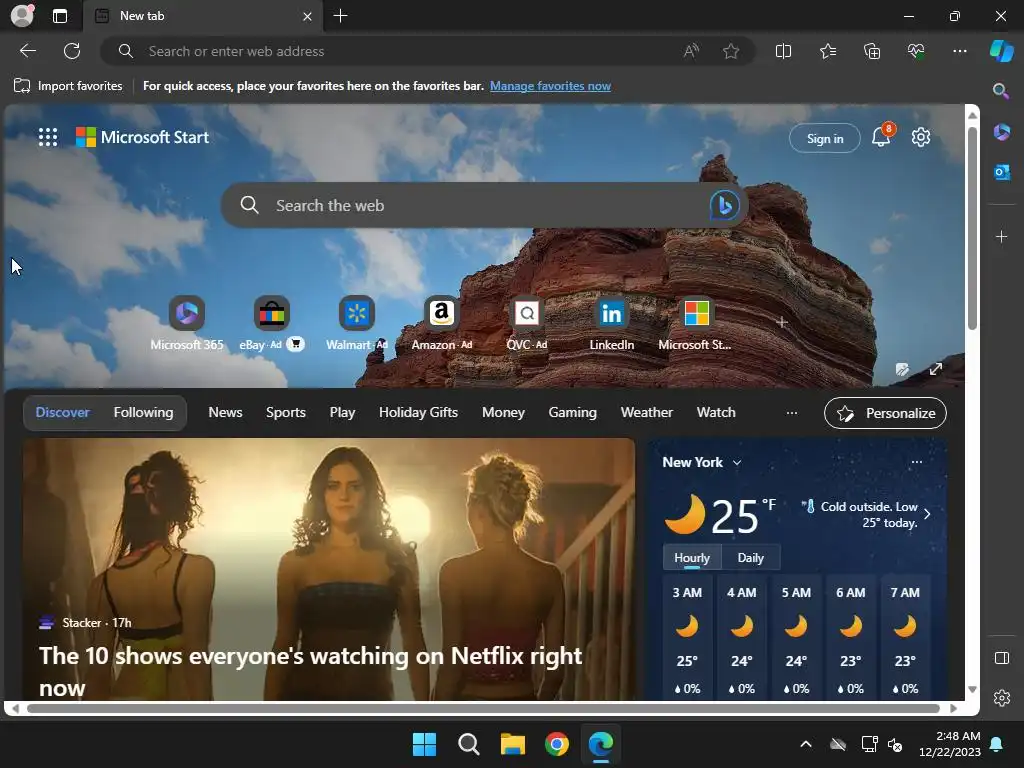
Task: Open a new tab with plus button
Action: pyautogui.click(x=340, y=16)
